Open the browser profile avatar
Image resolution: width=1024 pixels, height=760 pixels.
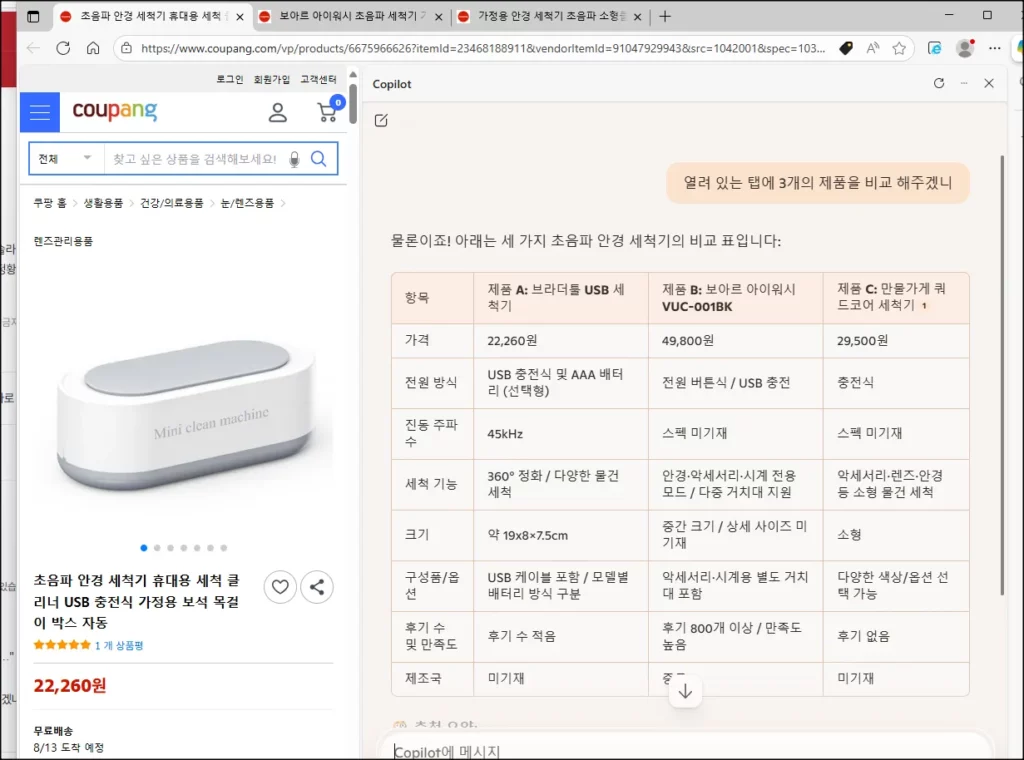coord(965,48)
